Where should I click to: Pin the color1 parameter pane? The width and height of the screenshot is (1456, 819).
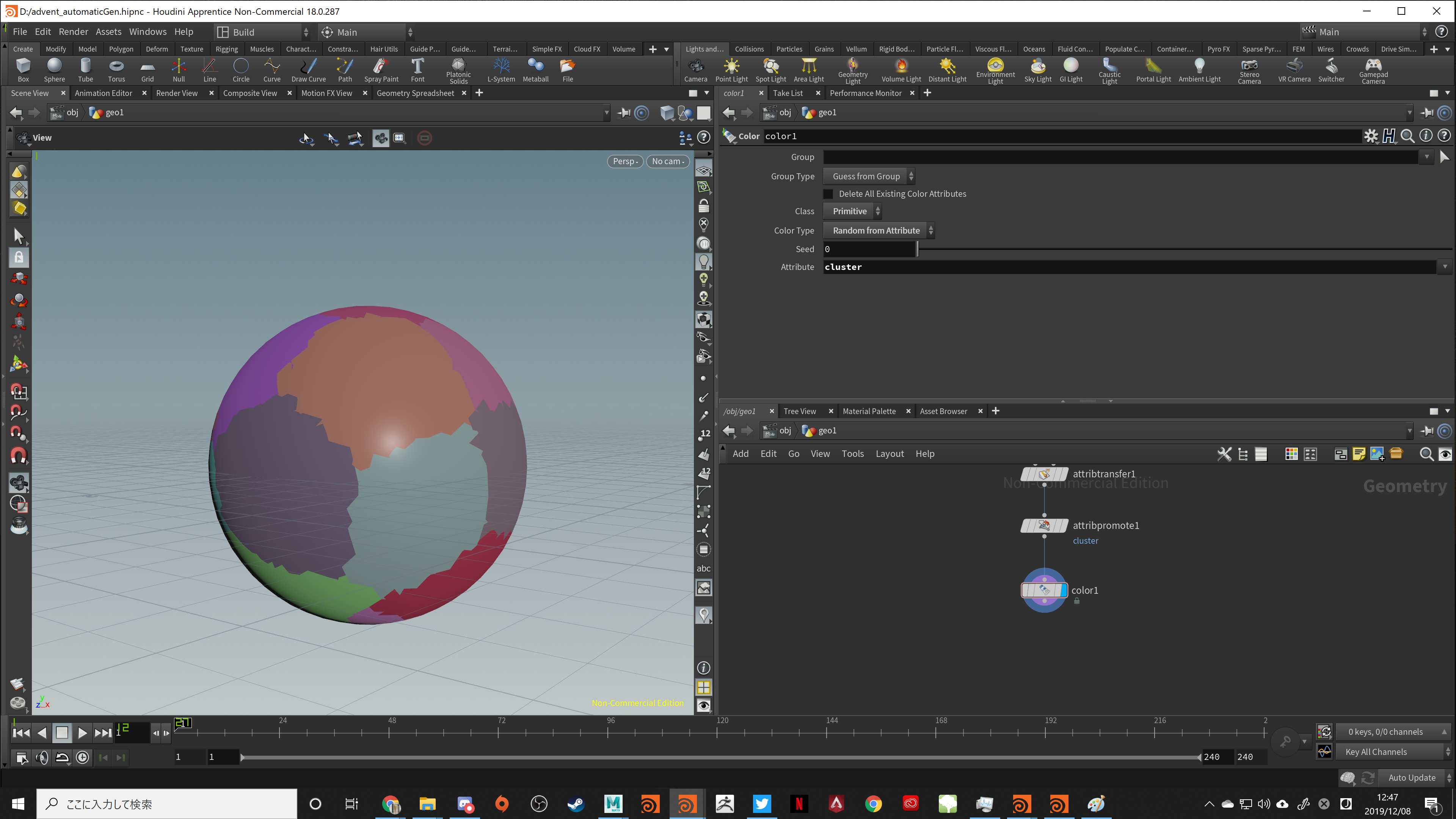(x=1426, y=113)
